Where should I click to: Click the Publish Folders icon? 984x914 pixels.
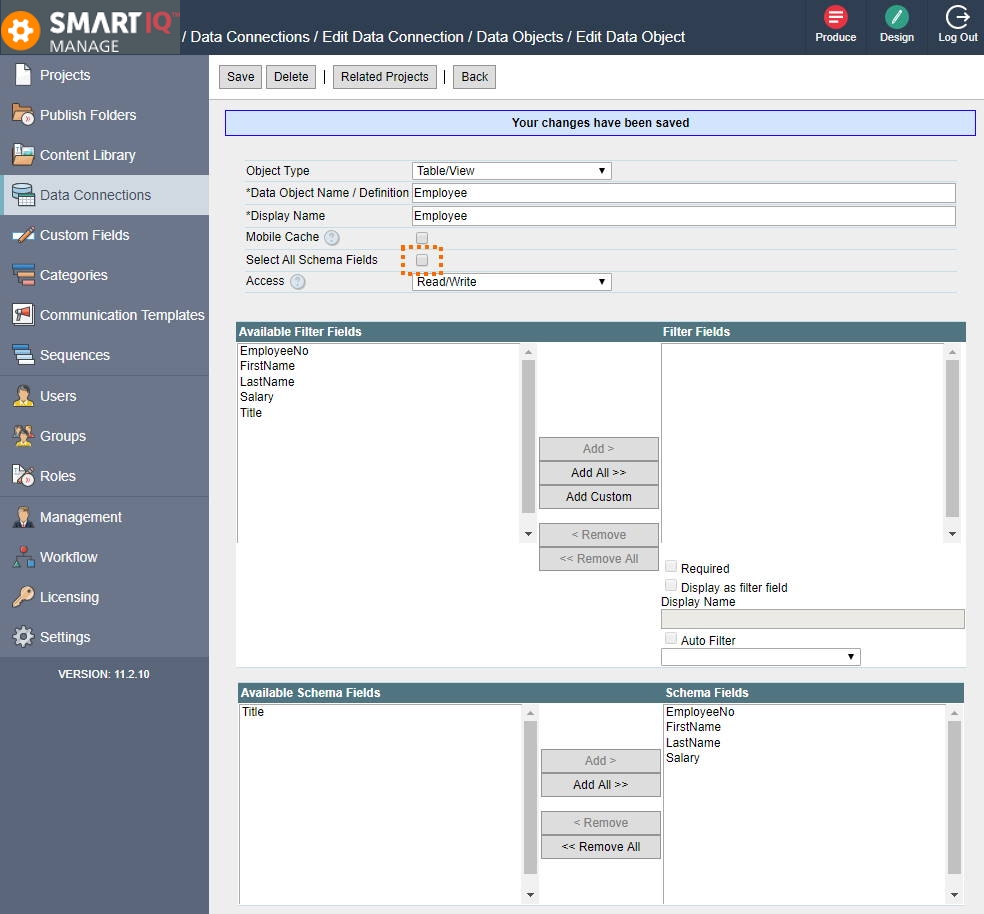23,114
